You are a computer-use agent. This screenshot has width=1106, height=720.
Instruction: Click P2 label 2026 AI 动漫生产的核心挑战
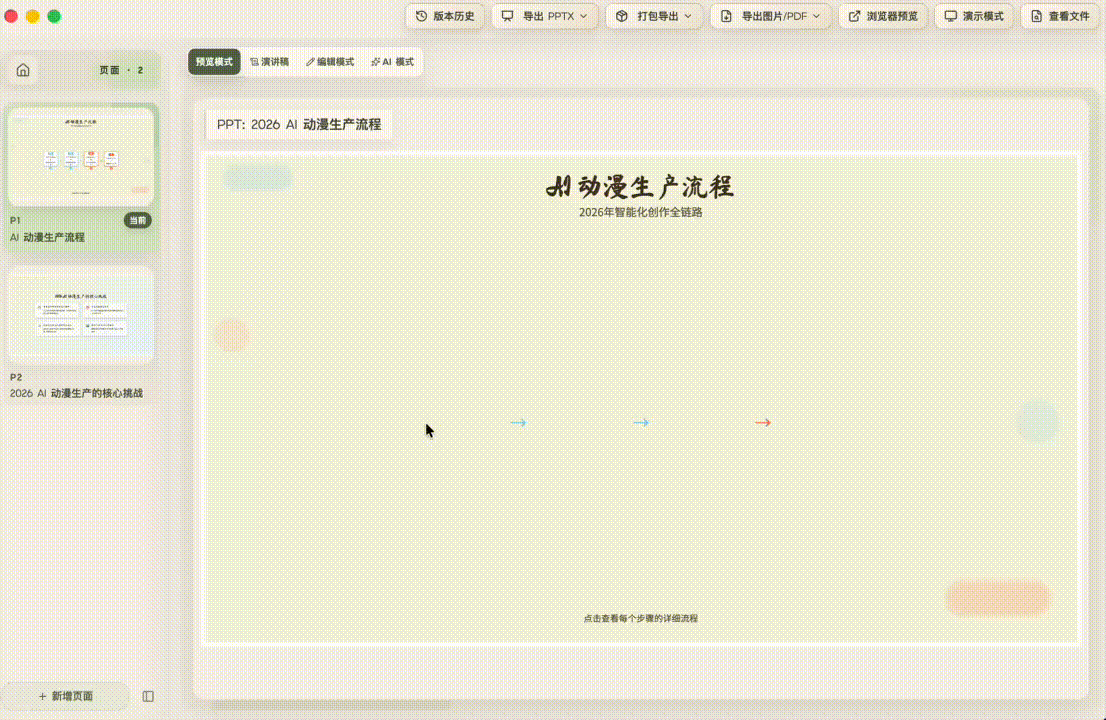click(x=76, y=393)
